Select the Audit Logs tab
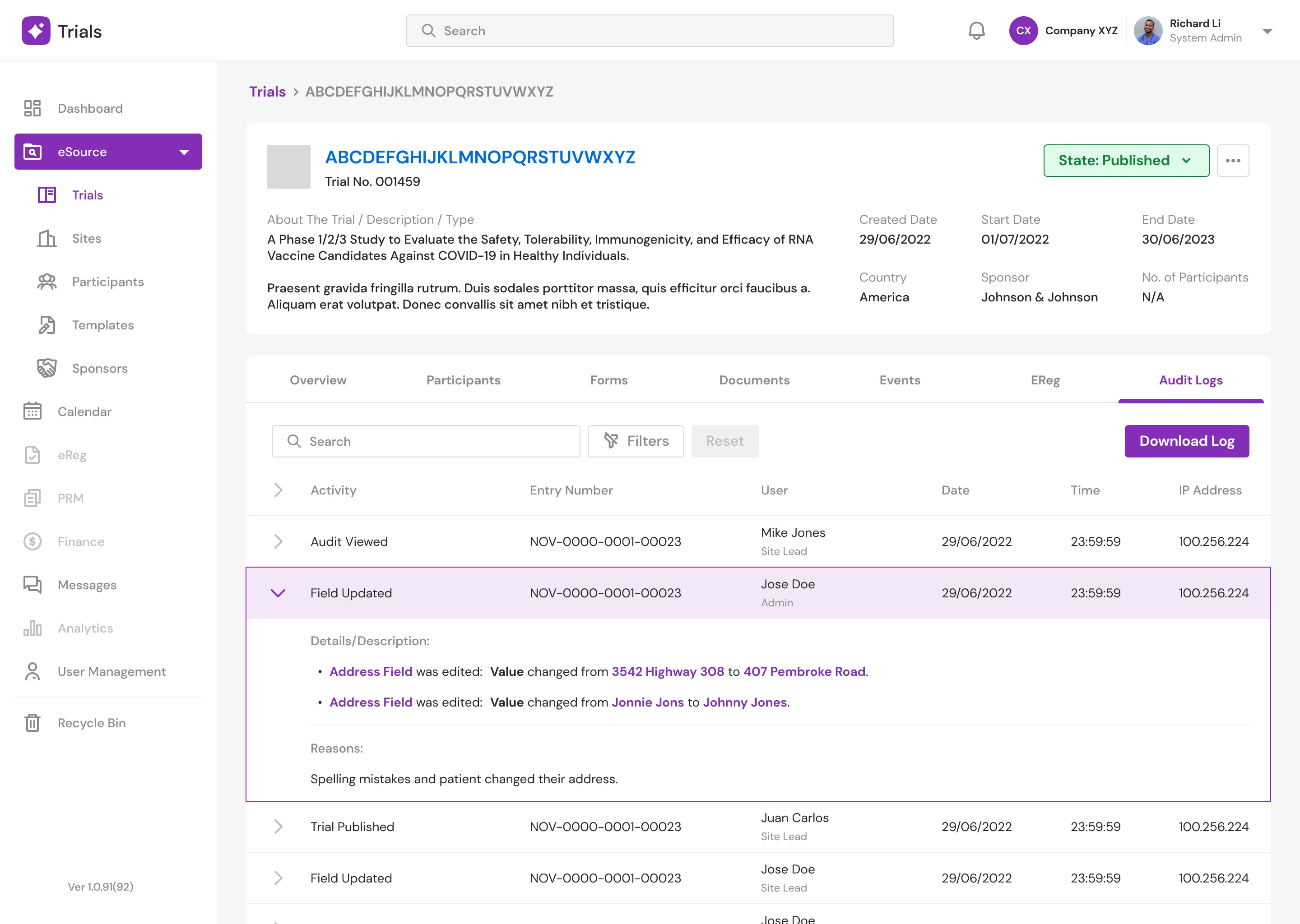The width and height of the screenshot is (1300, 924). point(1191,380)
